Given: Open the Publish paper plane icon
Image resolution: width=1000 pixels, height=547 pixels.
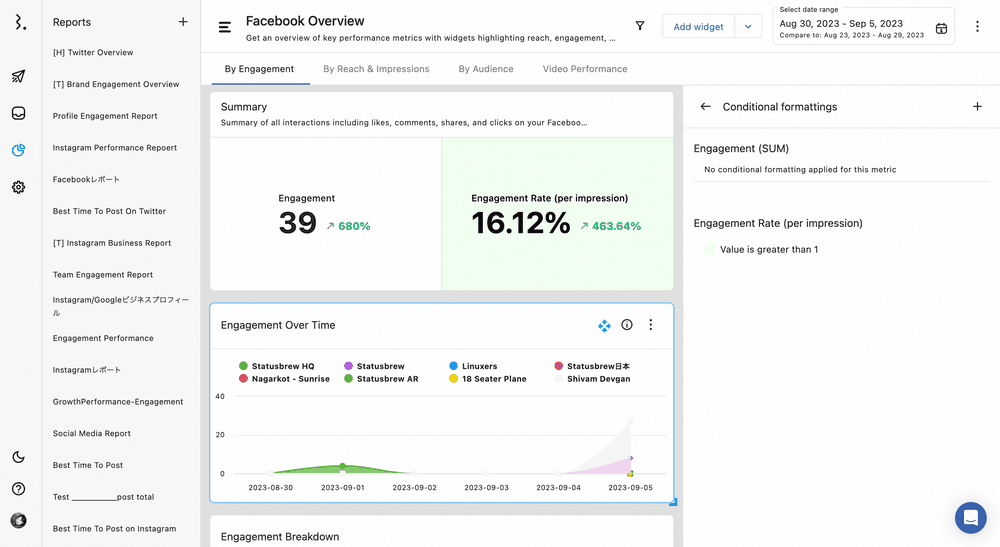Looking at the screenshot, I should 18,77.
